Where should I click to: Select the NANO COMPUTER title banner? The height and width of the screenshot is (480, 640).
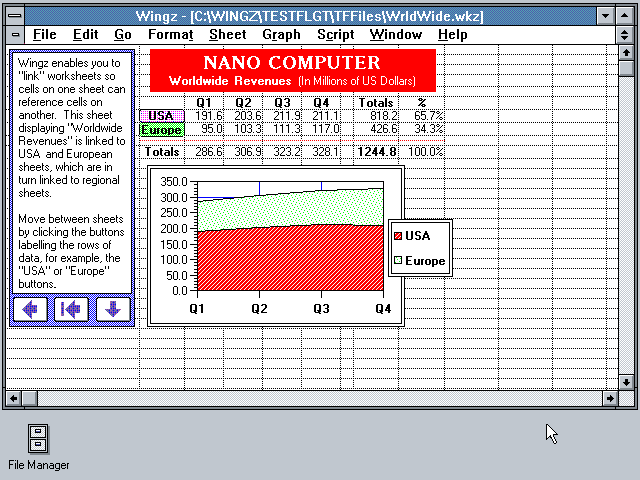point(293,70)
